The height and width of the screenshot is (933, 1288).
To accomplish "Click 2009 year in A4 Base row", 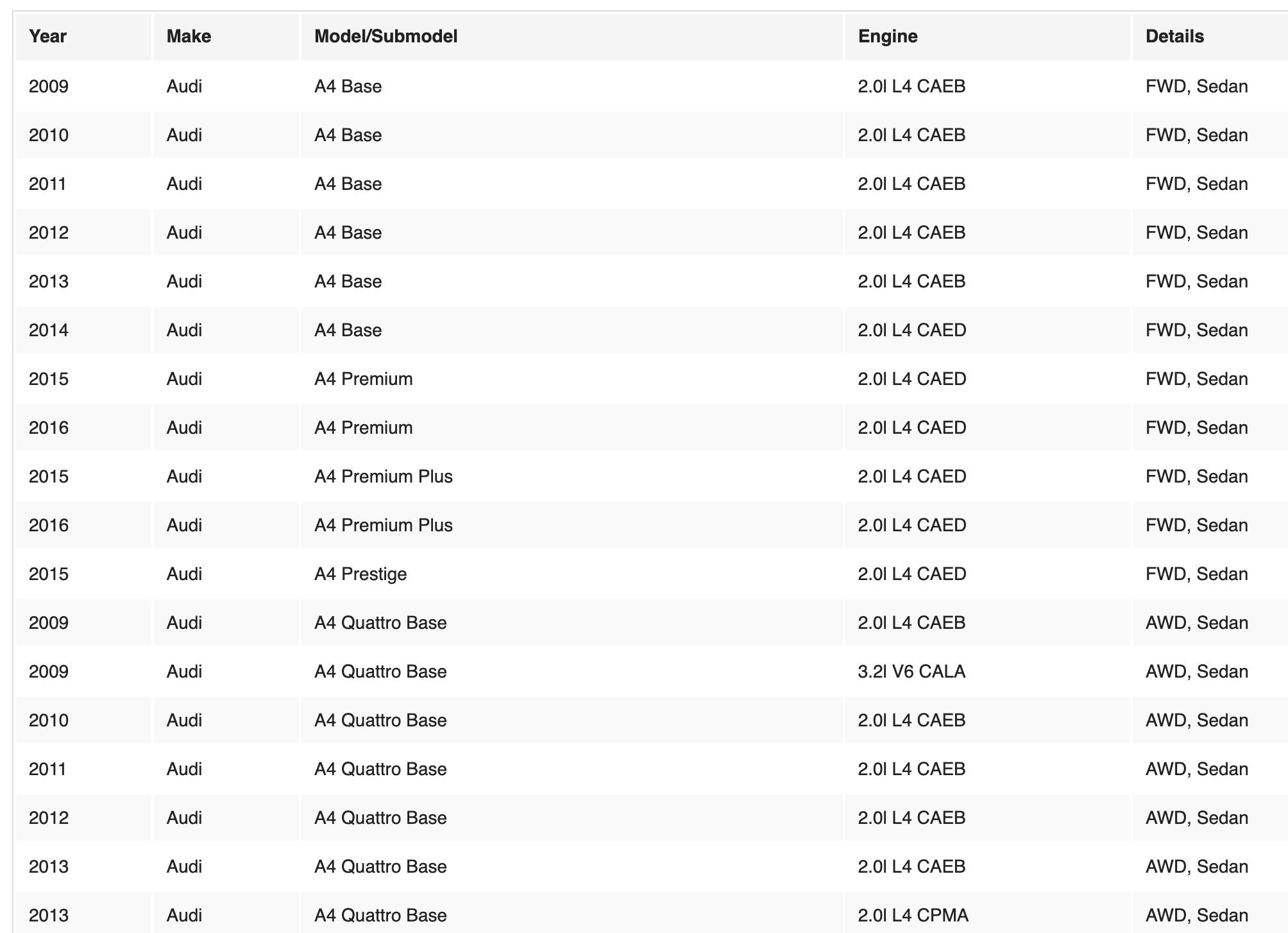I will pos(49,87).
